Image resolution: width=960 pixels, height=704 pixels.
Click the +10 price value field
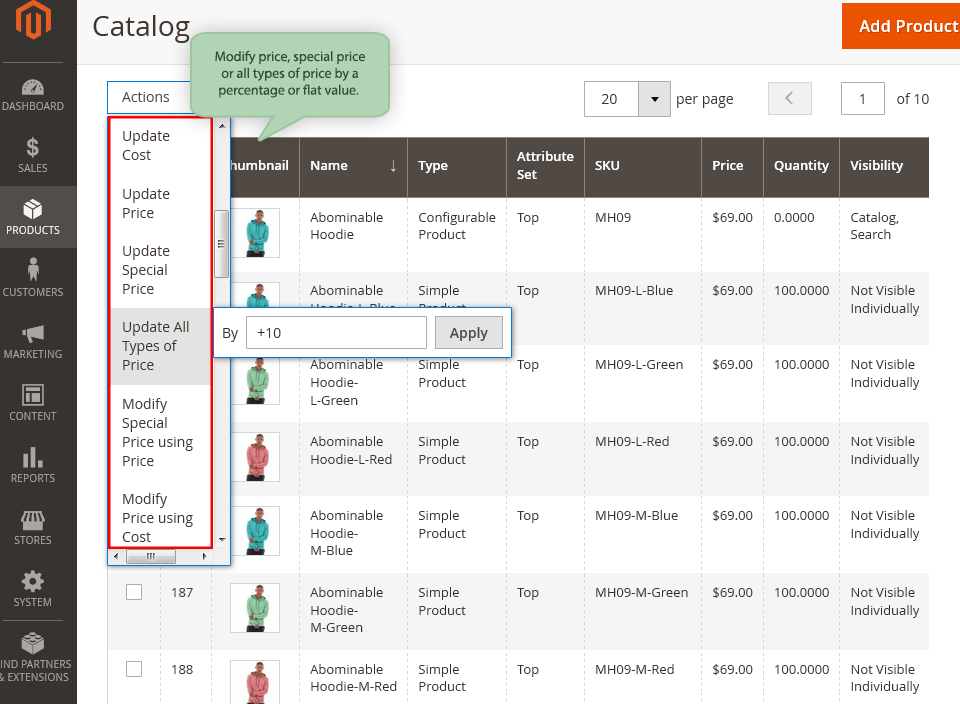point(335,333)
